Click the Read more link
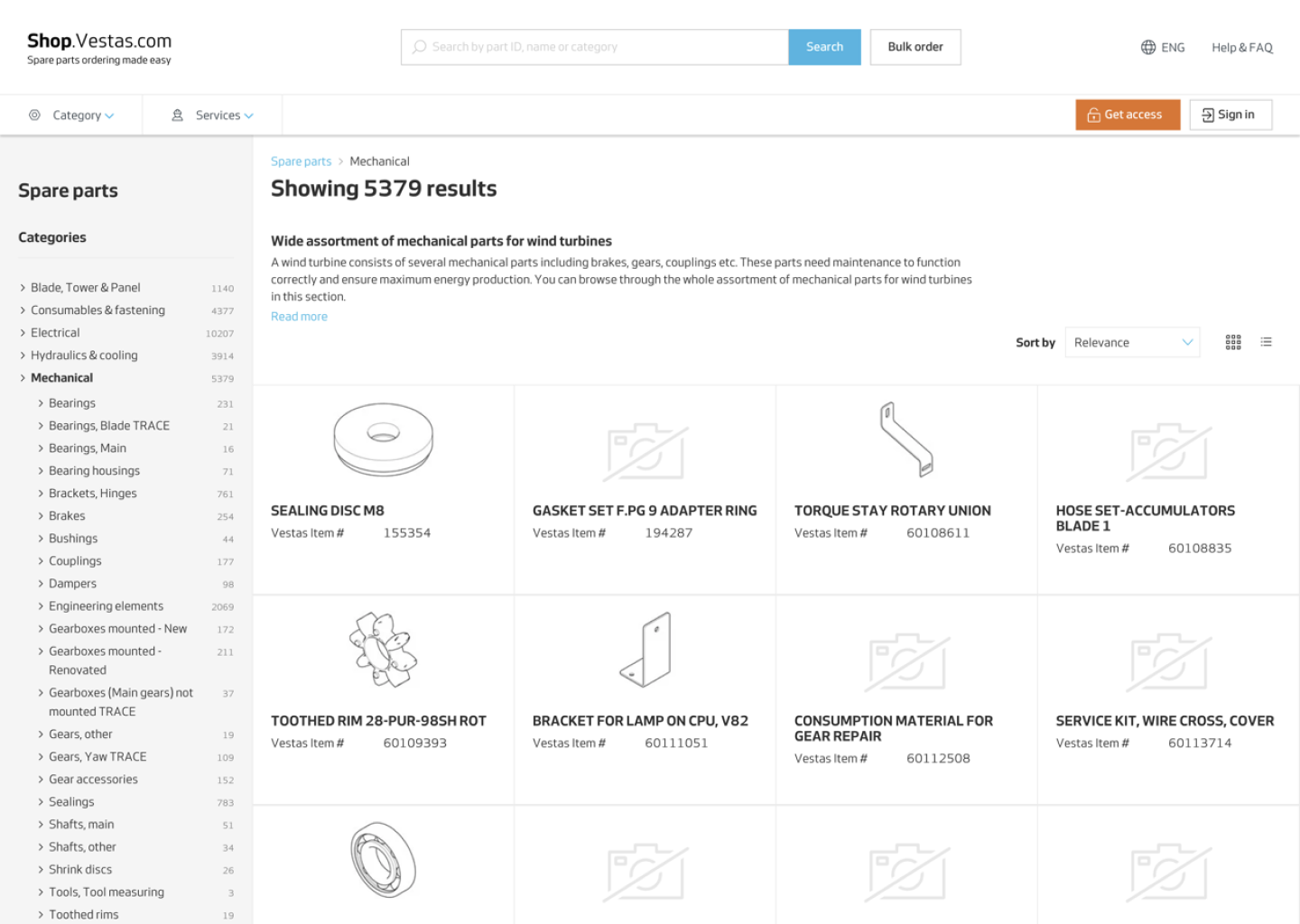This screenshot has width=1300, height=924. [299, 316]
